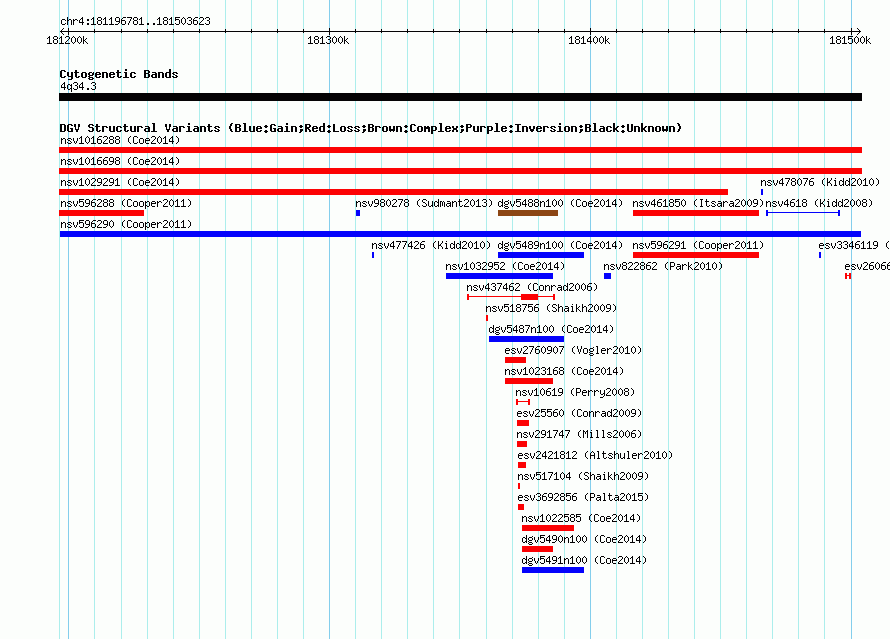Select the esv2760907 (Vogler2010) label

(x=573, y=350)
